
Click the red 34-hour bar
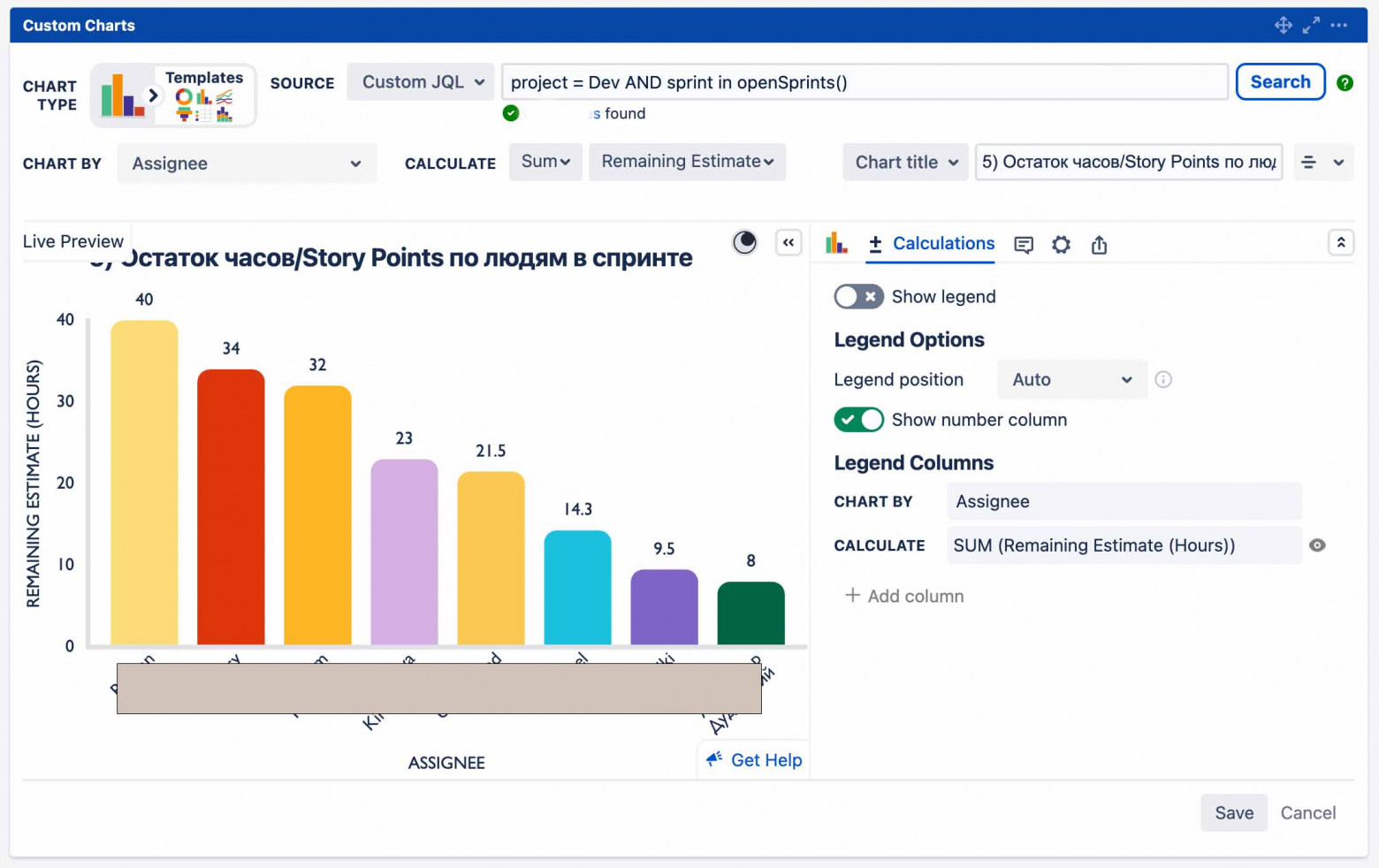(x=231, y=506)
